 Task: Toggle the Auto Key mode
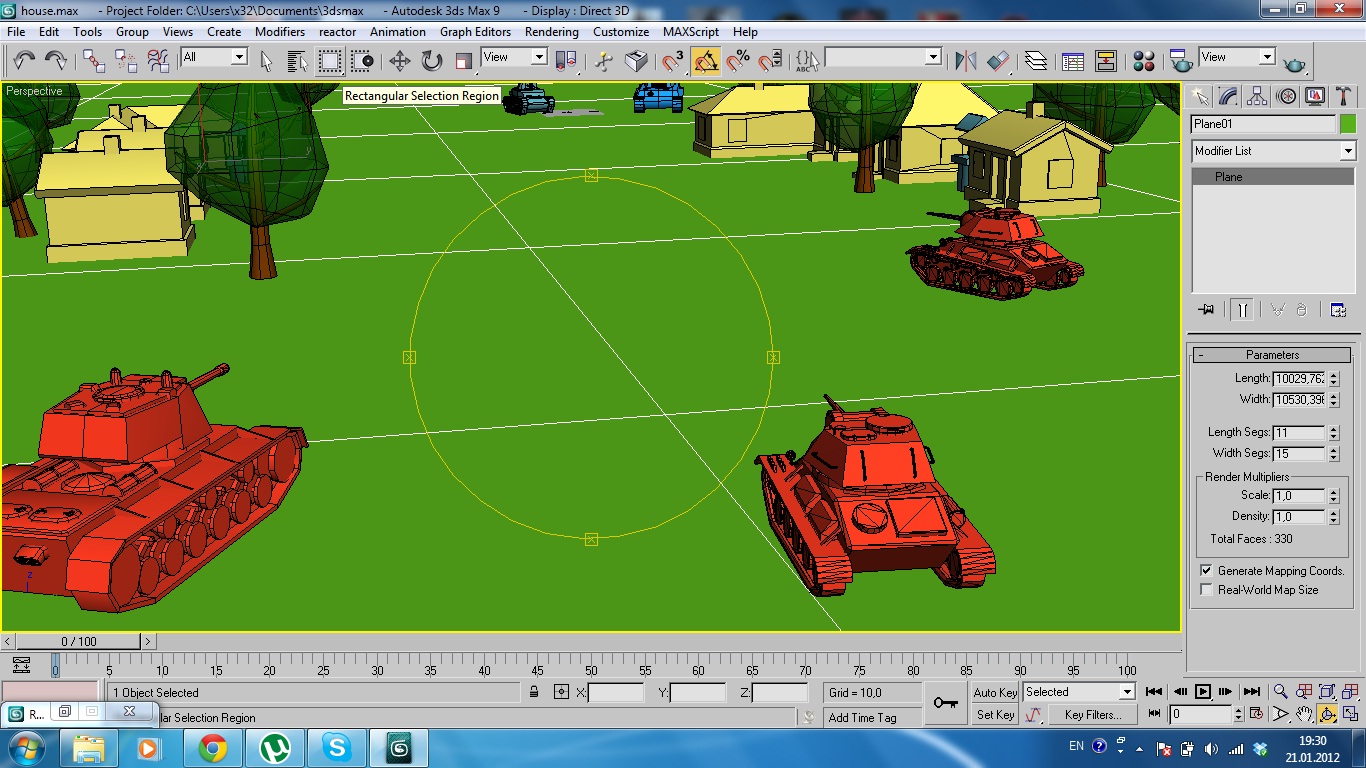pyautogui.click(x=994, y=692)
